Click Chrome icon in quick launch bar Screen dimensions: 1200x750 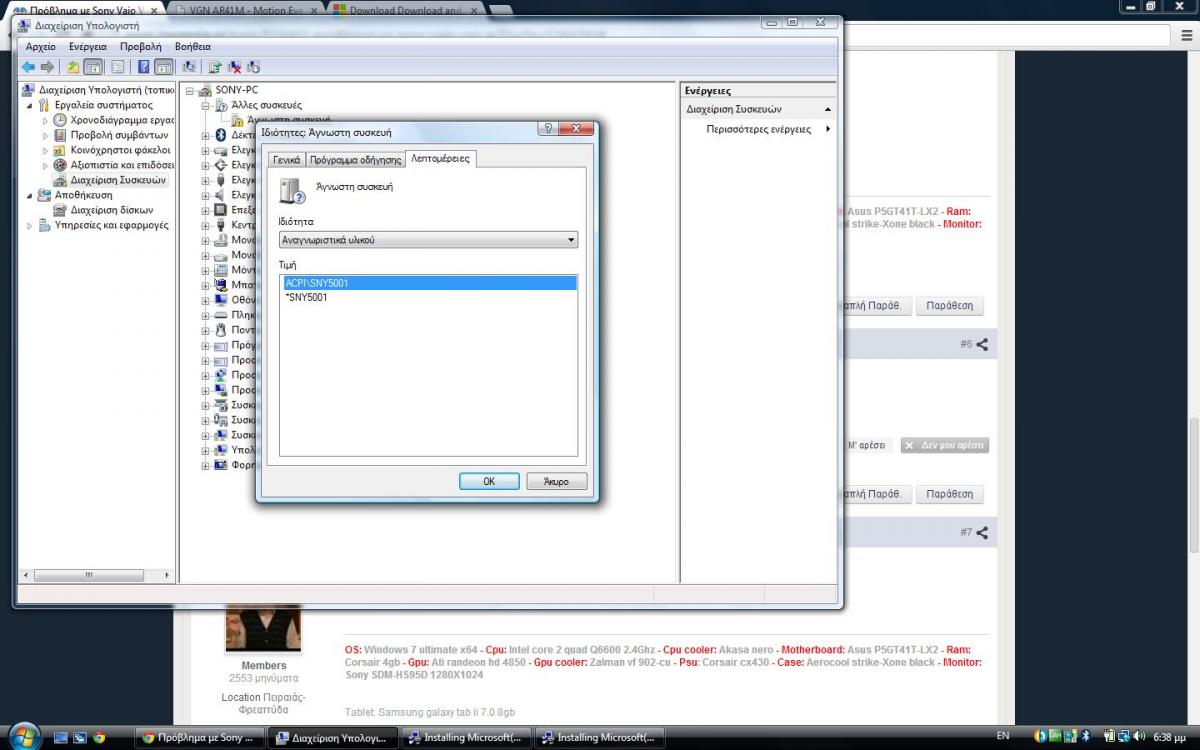tap(98, 738)
